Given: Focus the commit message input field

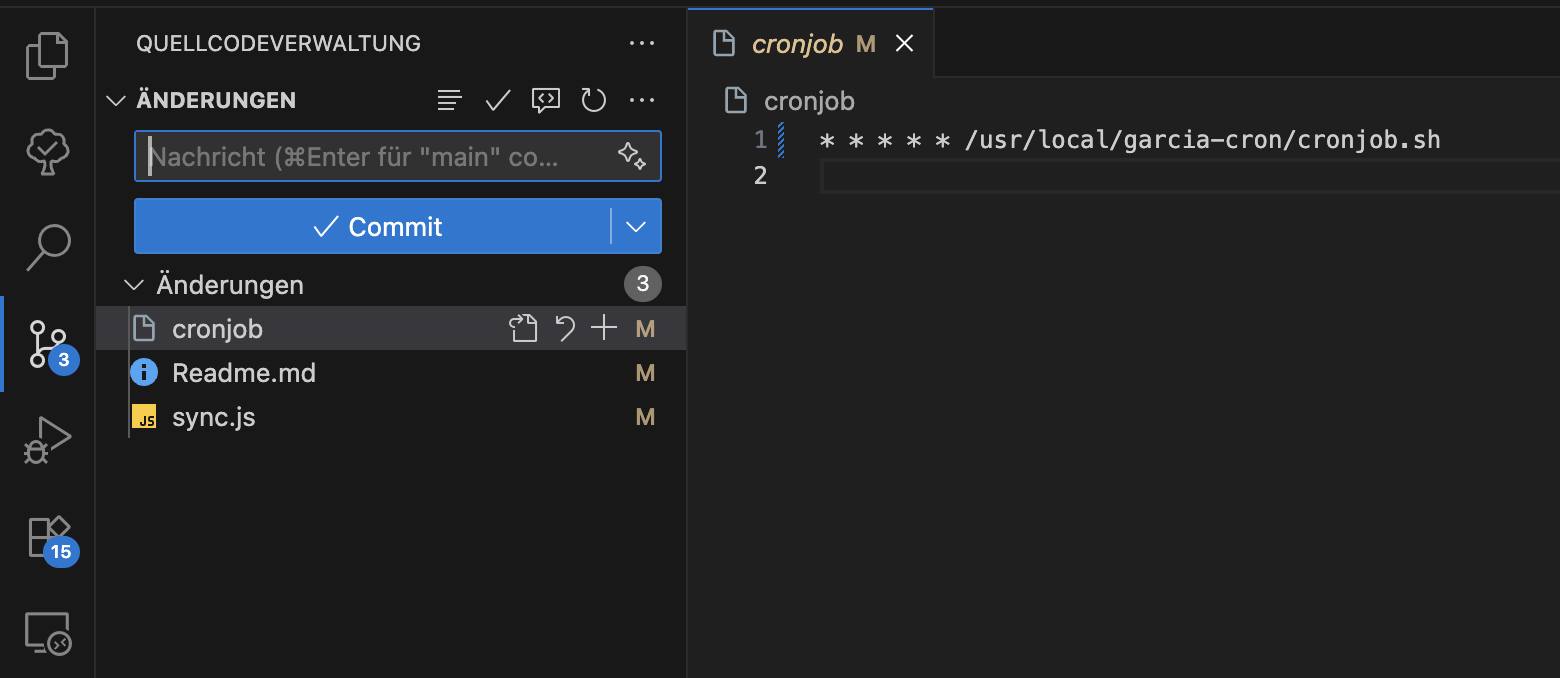Looking at the screenshot, I should pos(398,156).
